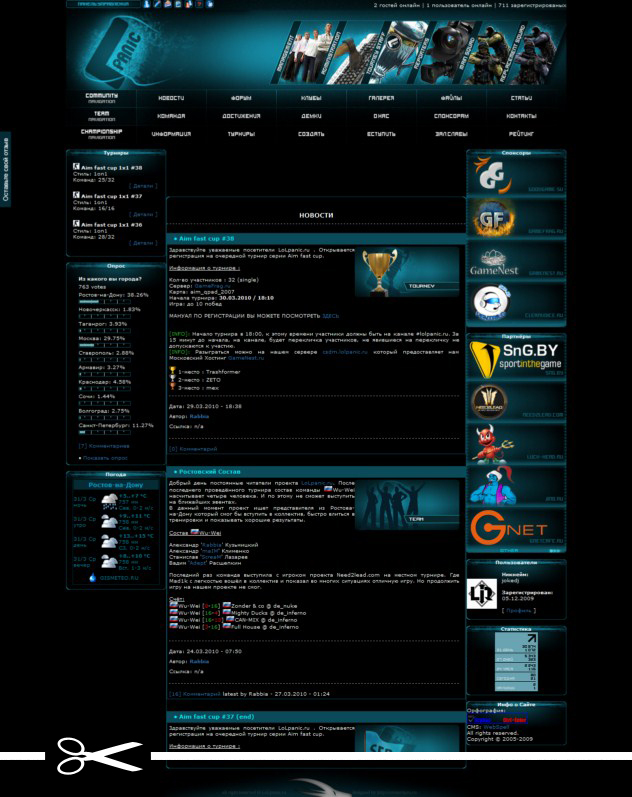Open Детали link for Aim fast cup 1x1 #36

[143, 243]
